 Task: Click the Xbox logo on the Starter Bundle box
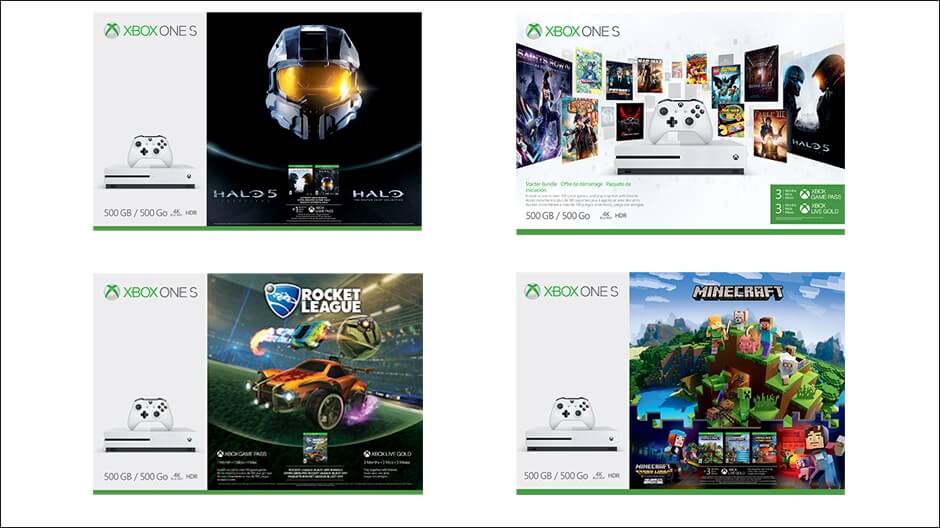534,31
